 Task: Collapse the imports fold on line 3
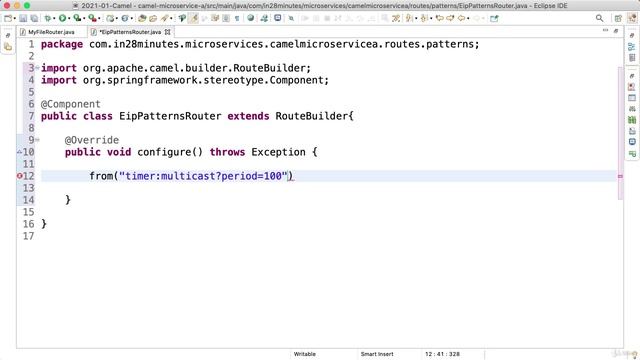click(x=38, y=68)
